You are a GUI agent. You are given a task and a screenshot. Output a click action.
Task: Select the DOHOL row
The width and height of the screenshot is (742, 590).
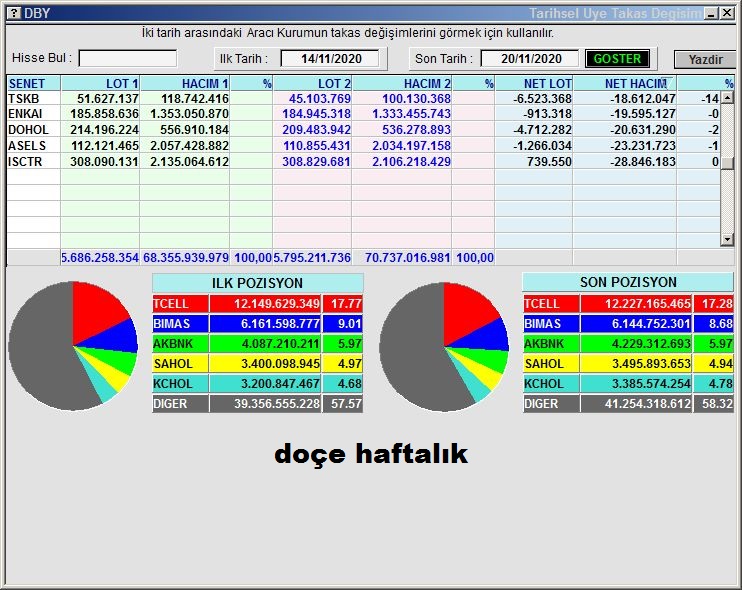363,130
